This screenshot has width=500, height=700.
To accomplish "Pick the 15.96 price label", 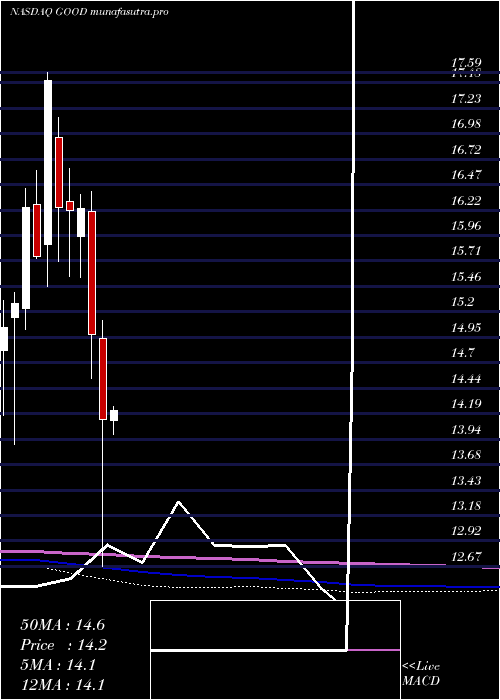I will (x=466, y=226).
